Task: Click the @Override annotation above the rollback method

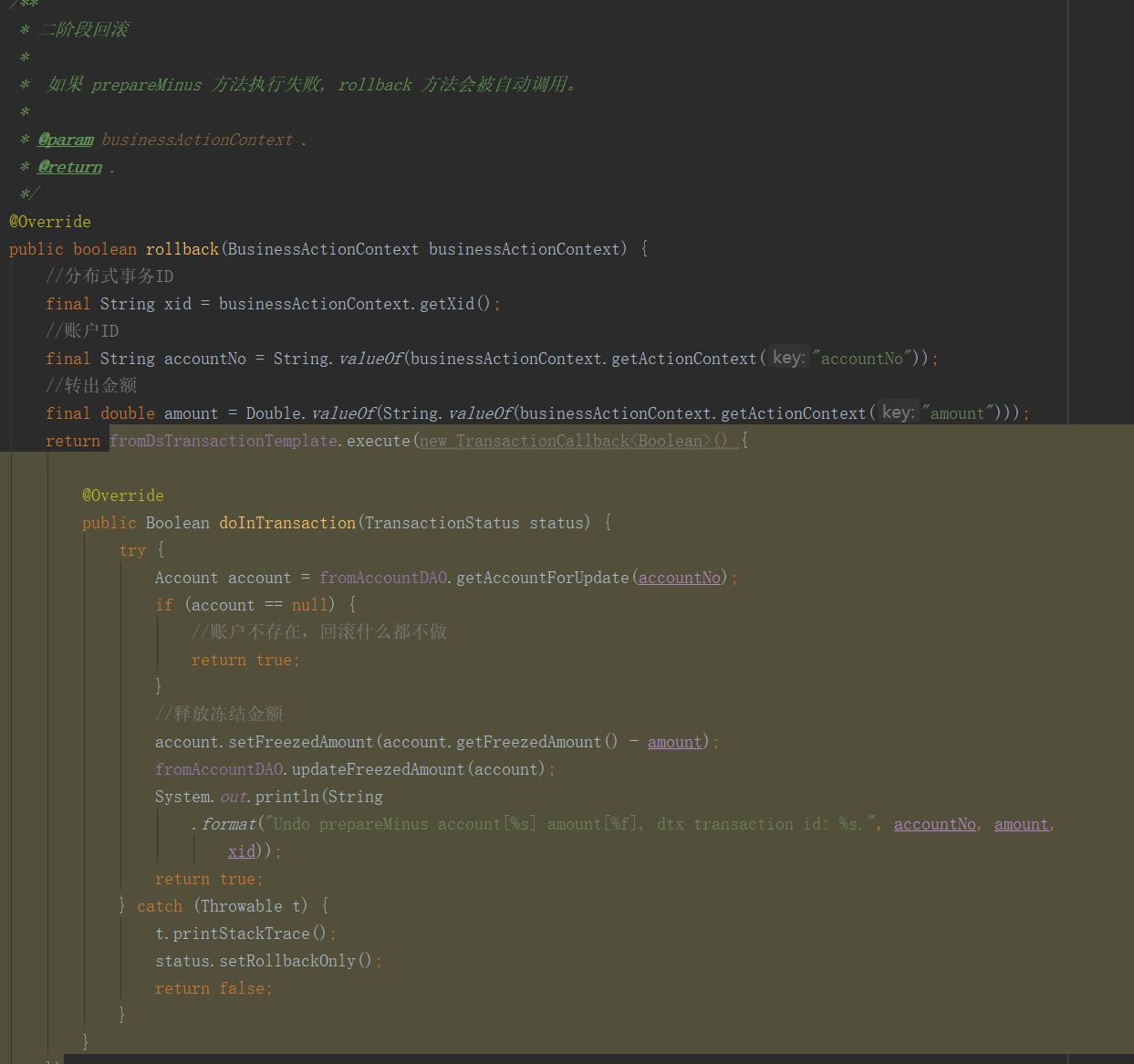Action: click(x=50, y=222)
